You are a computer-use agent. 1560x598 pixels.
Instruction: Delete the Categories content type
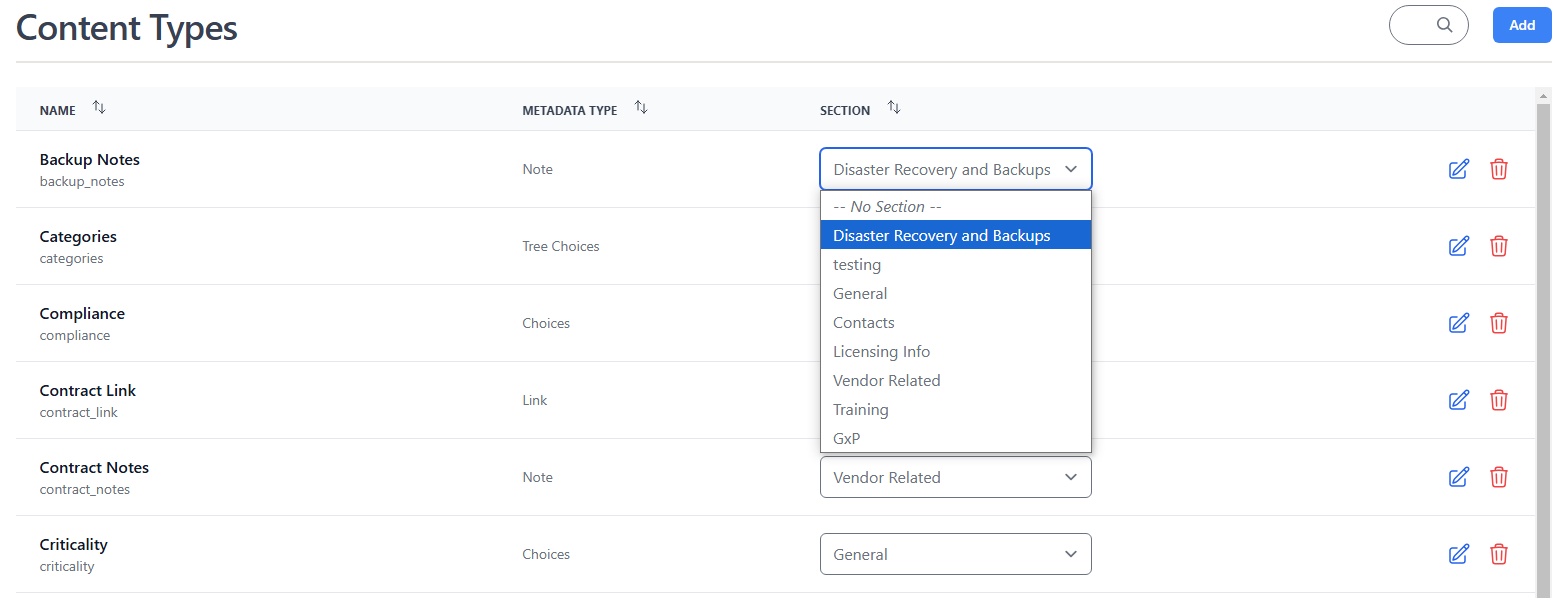(x=1499, y=246)
